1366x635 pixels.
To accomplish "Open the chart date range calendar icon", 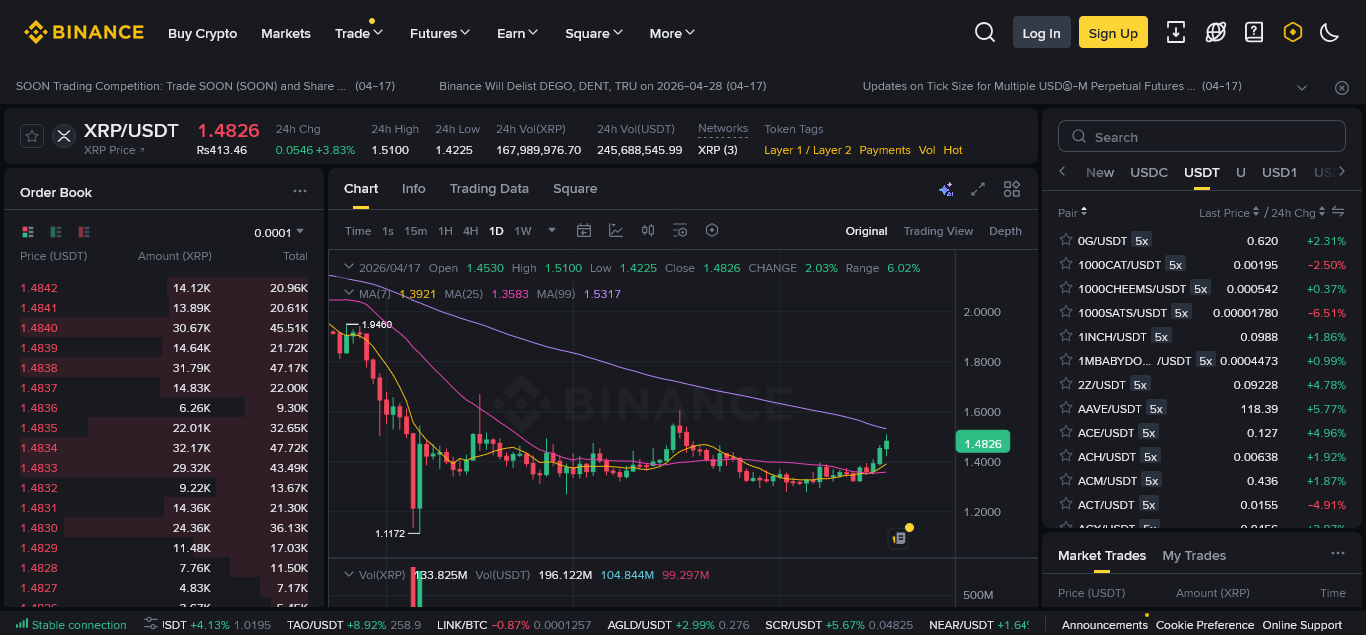I will point(584,231).
